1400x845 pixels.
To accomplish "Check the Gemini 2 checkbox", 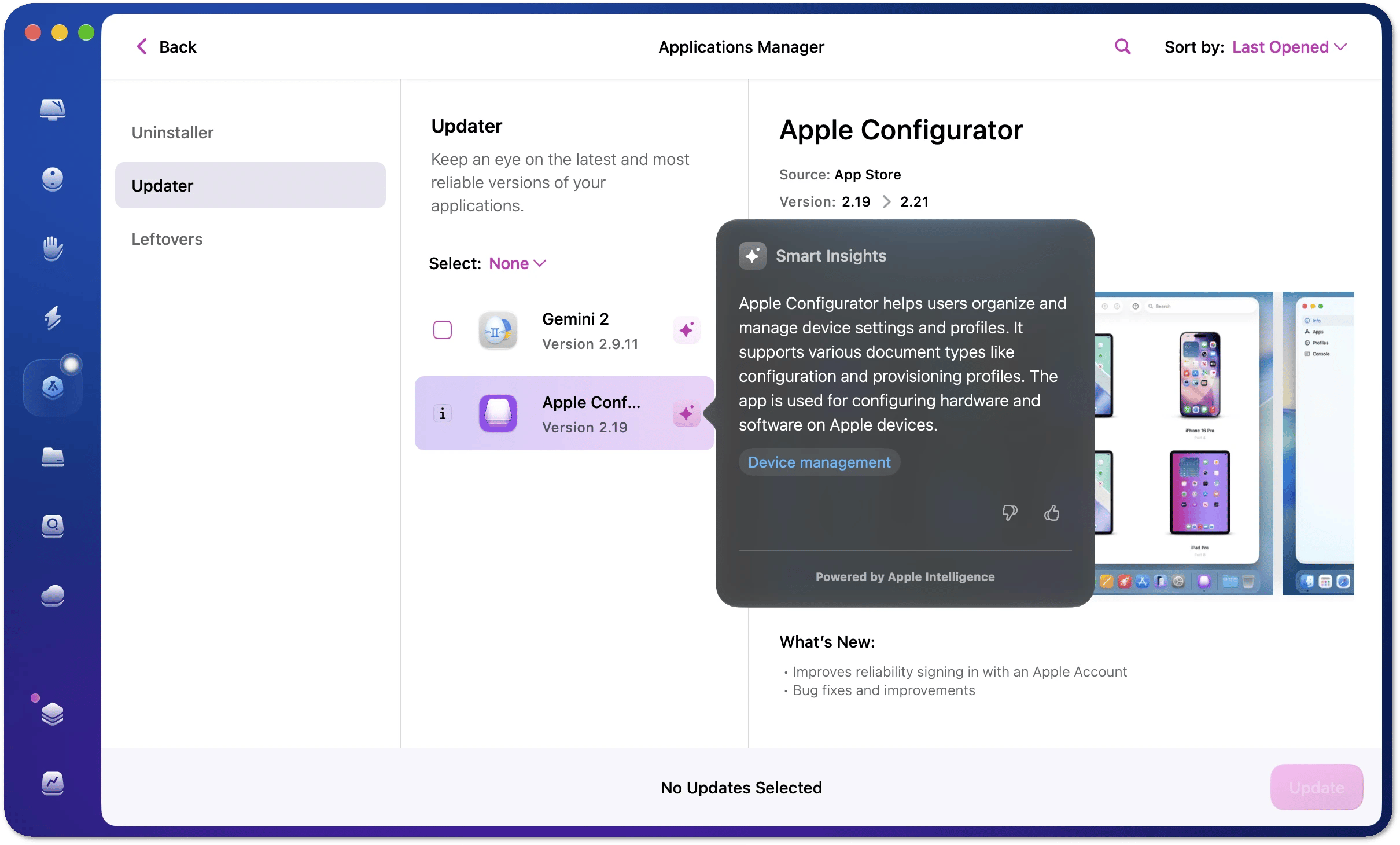I will click(443, 330).
